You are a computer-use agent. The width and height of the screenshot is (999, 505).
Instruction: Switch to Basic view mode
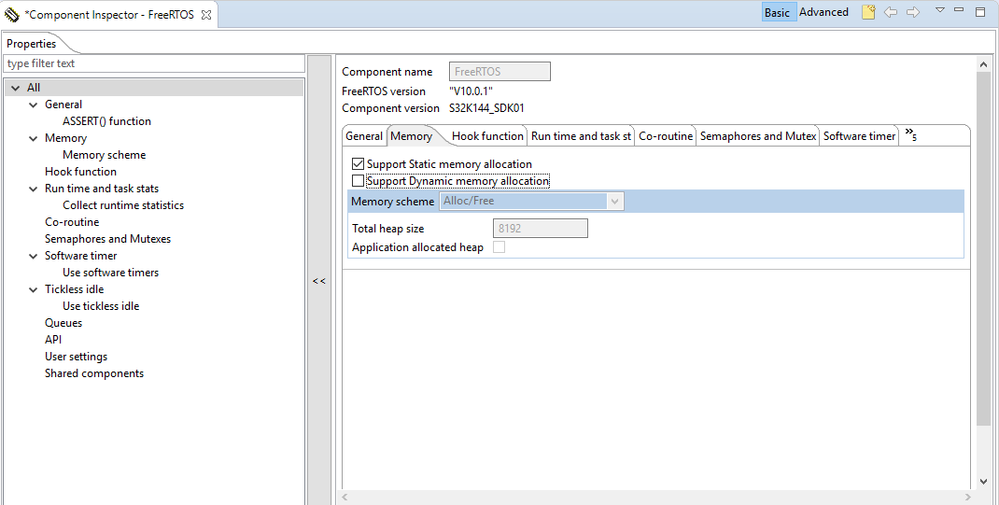point(779,12)
